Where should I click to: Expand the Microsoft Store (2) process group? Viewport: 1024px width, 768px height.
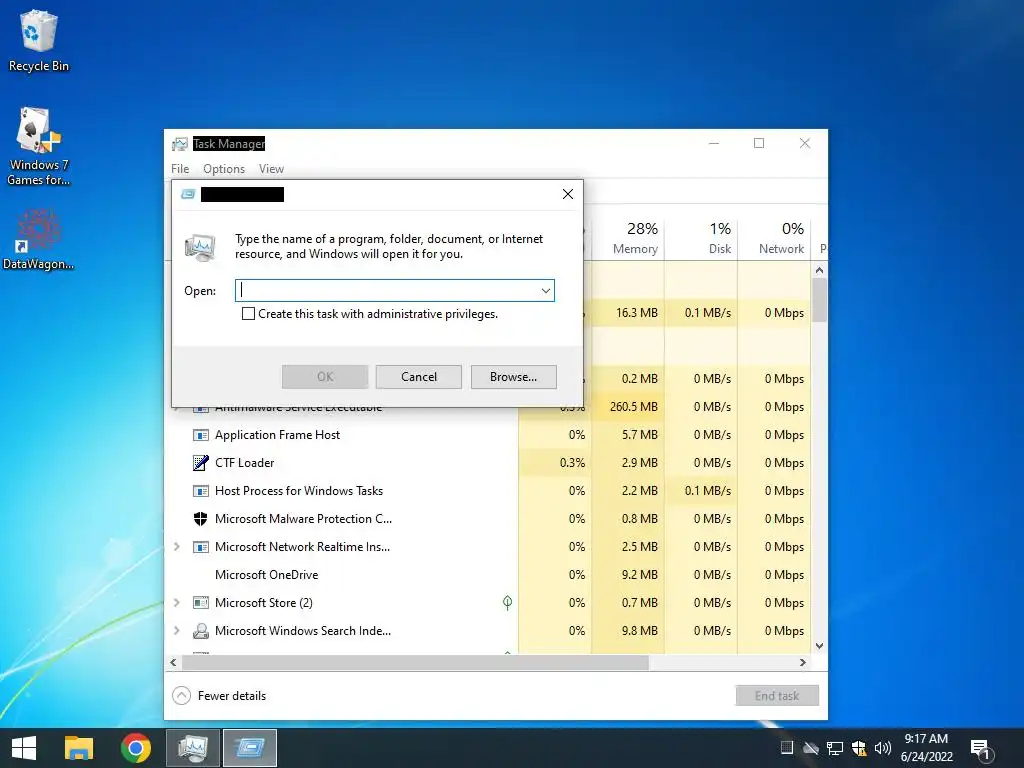[176, 603]
